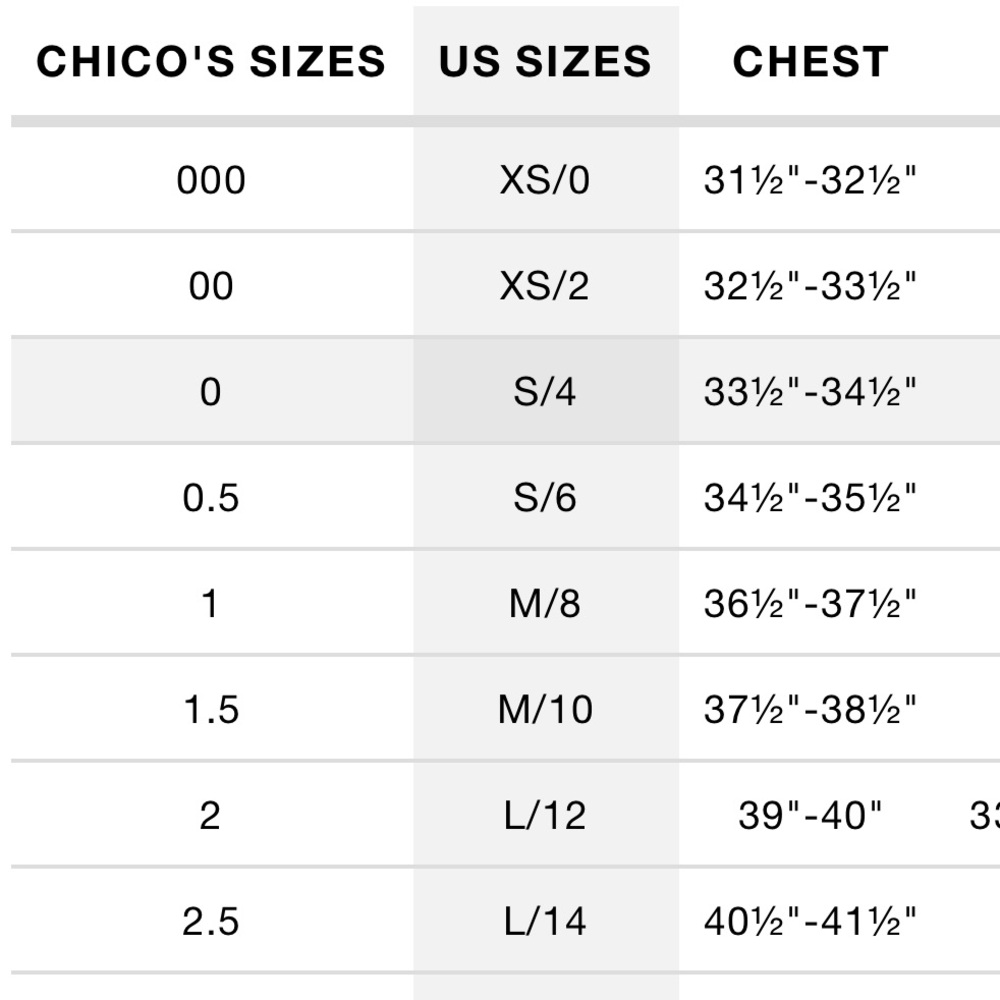Select the S/6 US size cell
Image resolution: width=1000 pixels, height=1000 pixels.
545,497
